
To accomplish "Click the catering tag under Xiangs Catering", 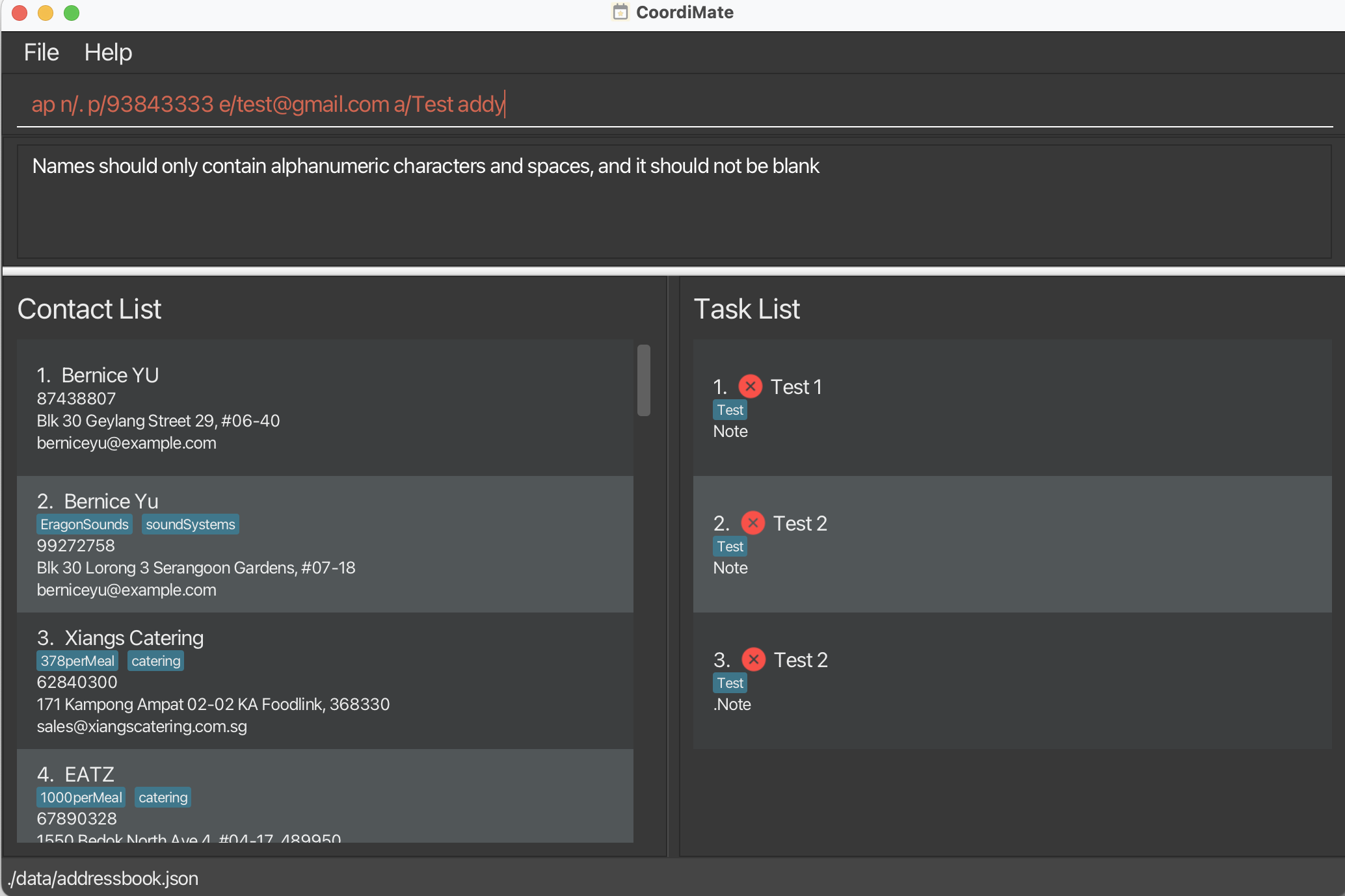I will 155,661.
